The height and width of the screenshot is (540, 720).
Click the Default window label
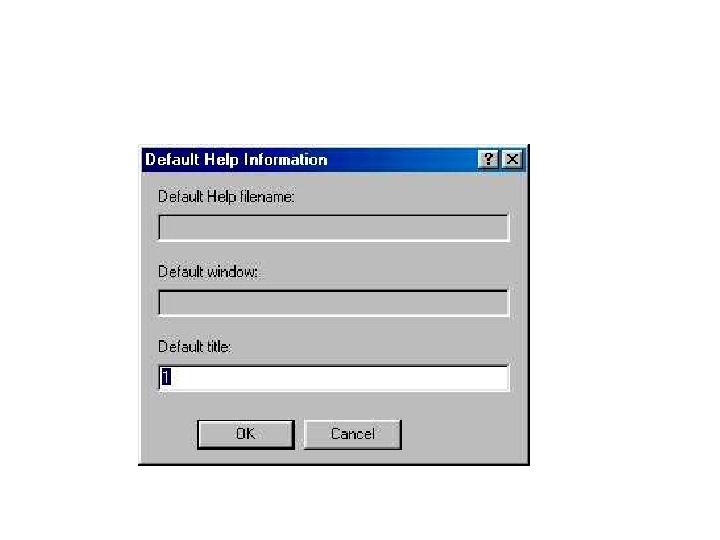(208, 272)
